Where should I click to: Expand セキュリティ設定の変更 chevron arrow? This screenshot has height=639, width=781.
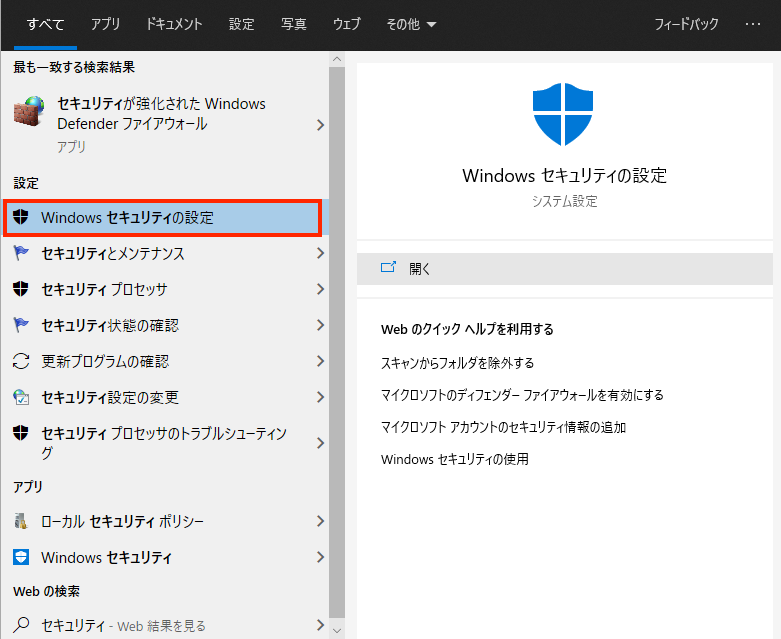pyautogui.click(x=320, y=397)
